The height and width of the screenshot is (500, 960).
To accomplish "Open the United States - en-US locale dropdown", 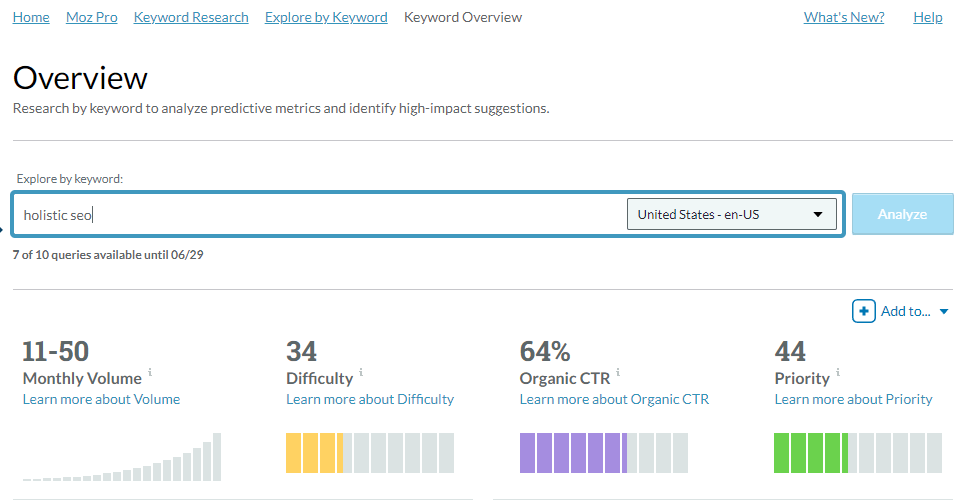I will click(732, 214).
